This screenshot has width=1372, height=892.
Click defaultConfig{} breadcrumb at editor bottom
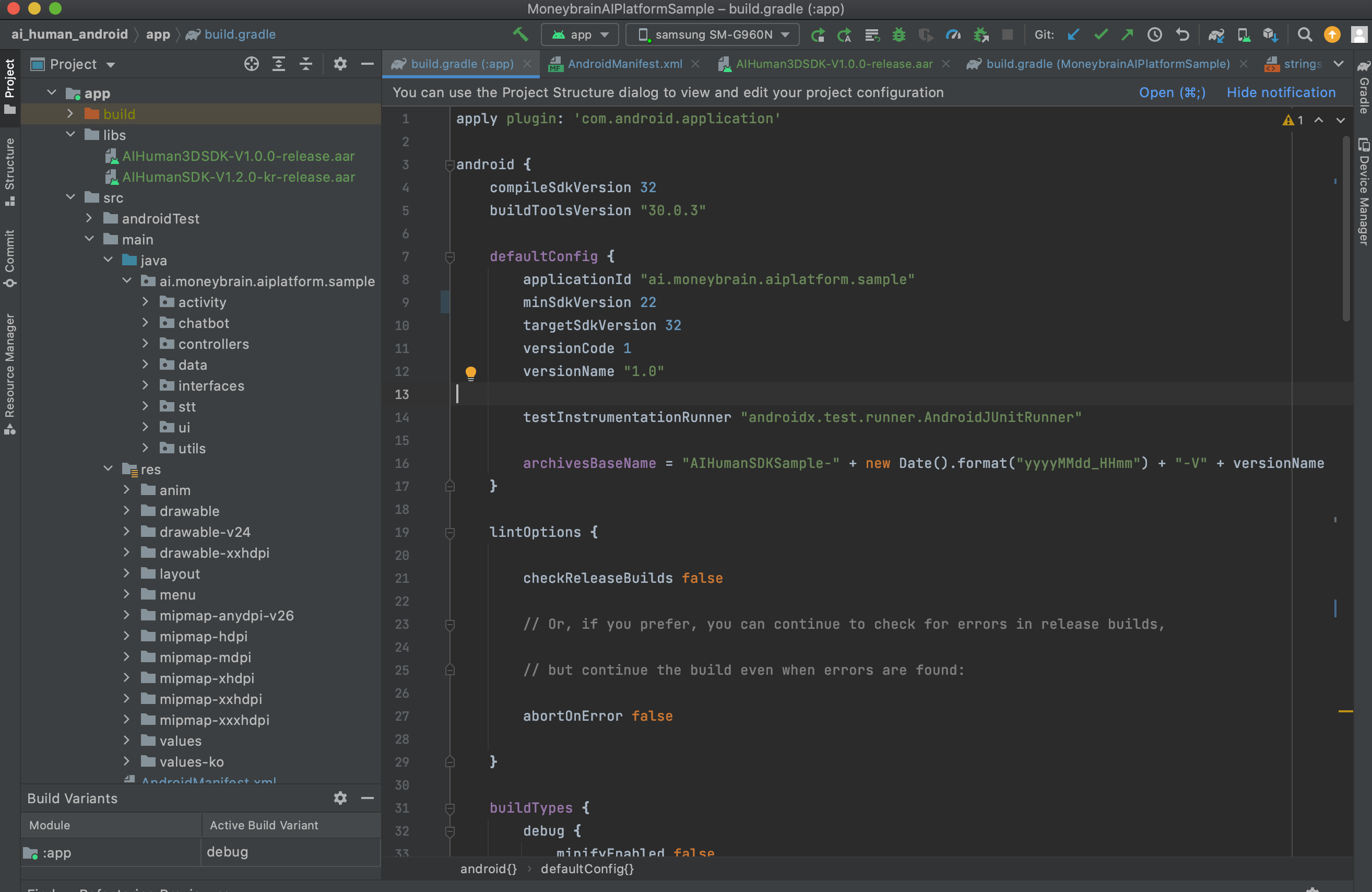point(587,869)
